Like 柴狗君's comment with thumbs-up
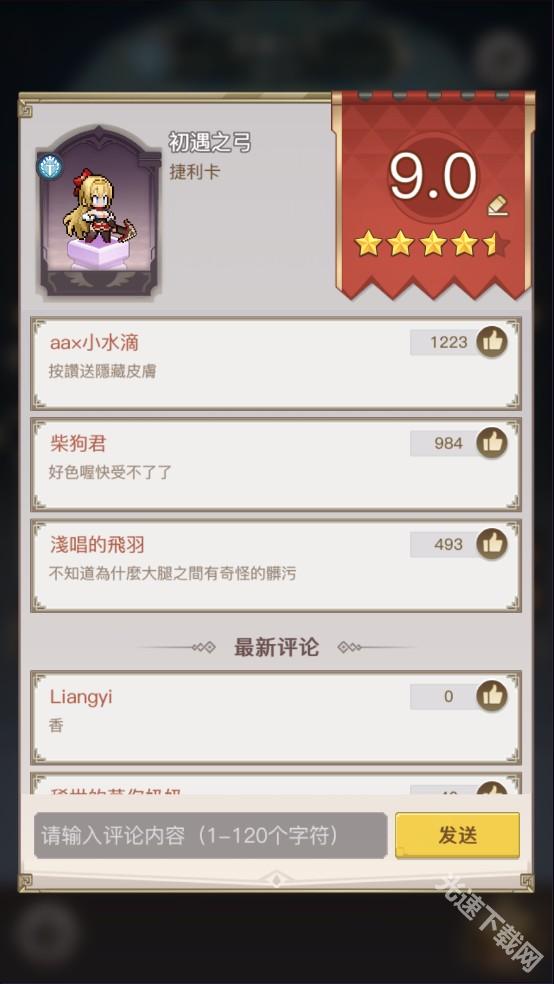Image resolution: width=554 pixels, height=984 pixels. [492, 443]
